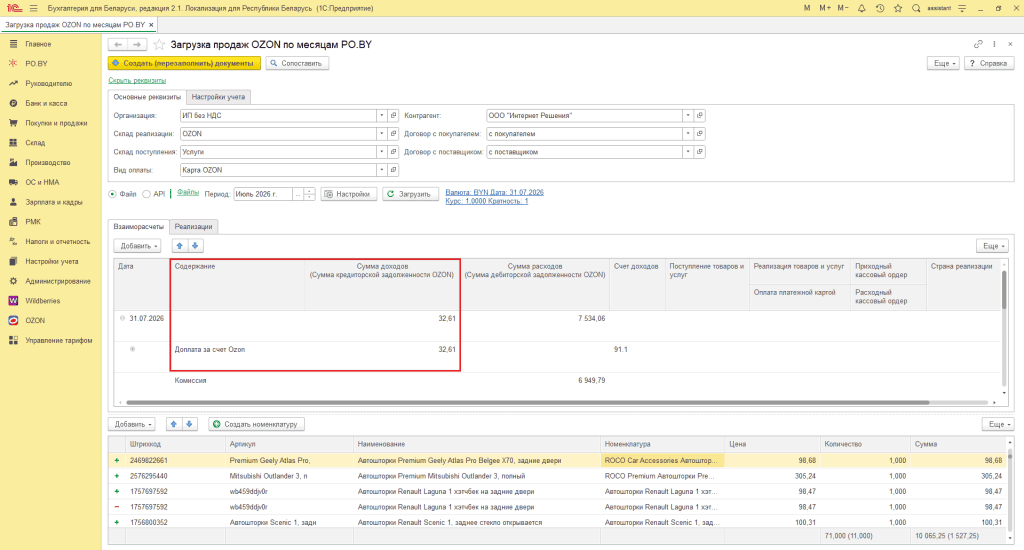Add this form to favorites with the star
The image size is (1024, 550).
tap(159, 44)
